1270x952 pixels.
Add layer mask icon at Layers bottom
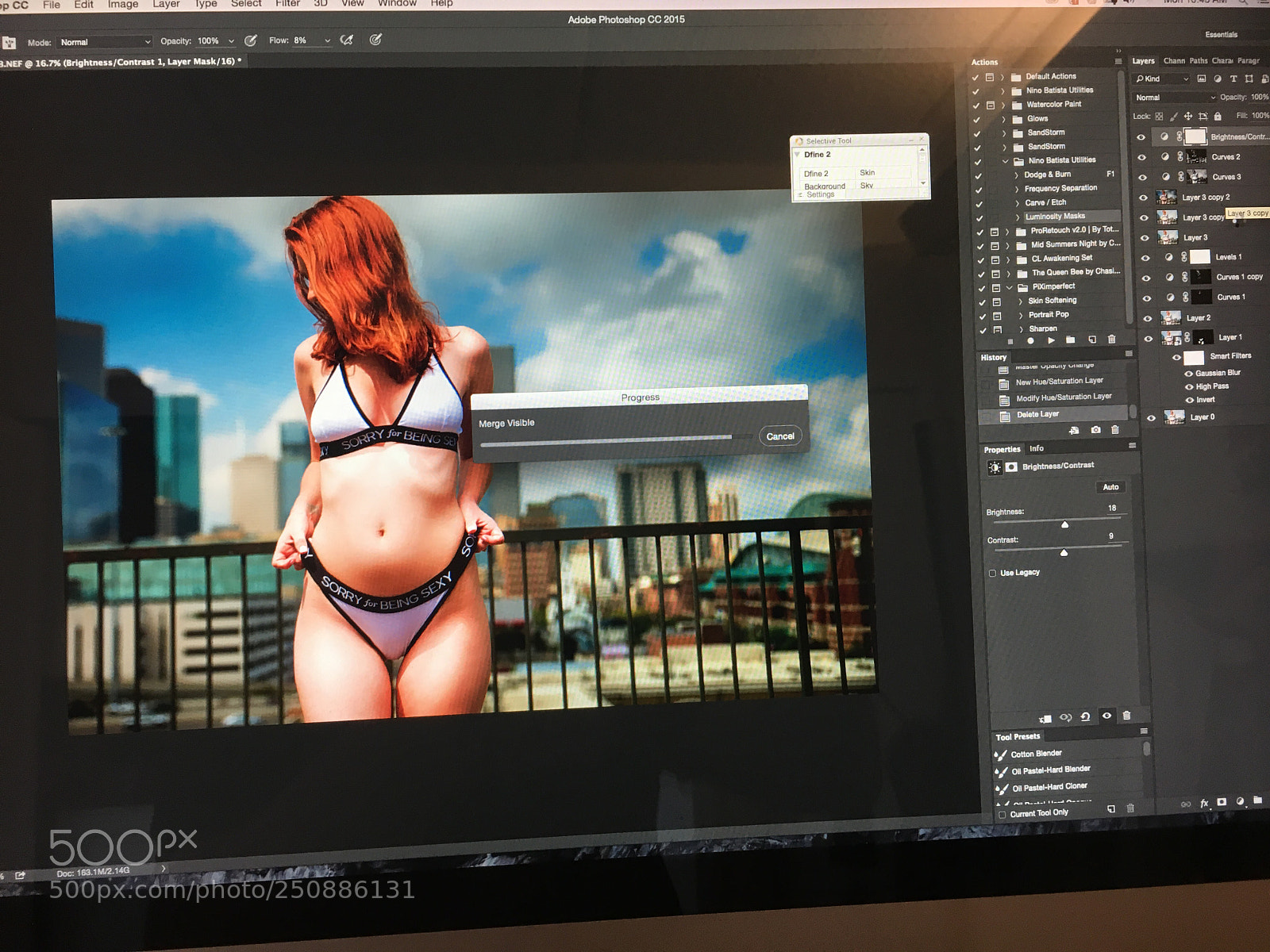(x=1222, y=802)
